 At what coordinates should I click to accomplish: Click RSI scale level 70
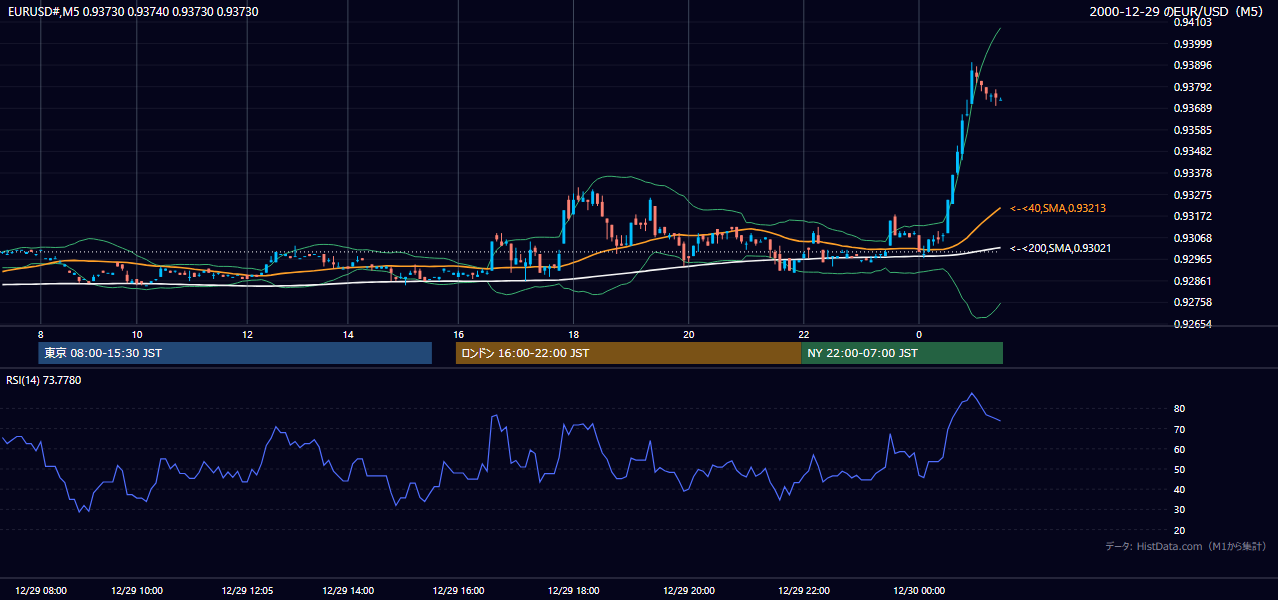(x=1180, y=429)
